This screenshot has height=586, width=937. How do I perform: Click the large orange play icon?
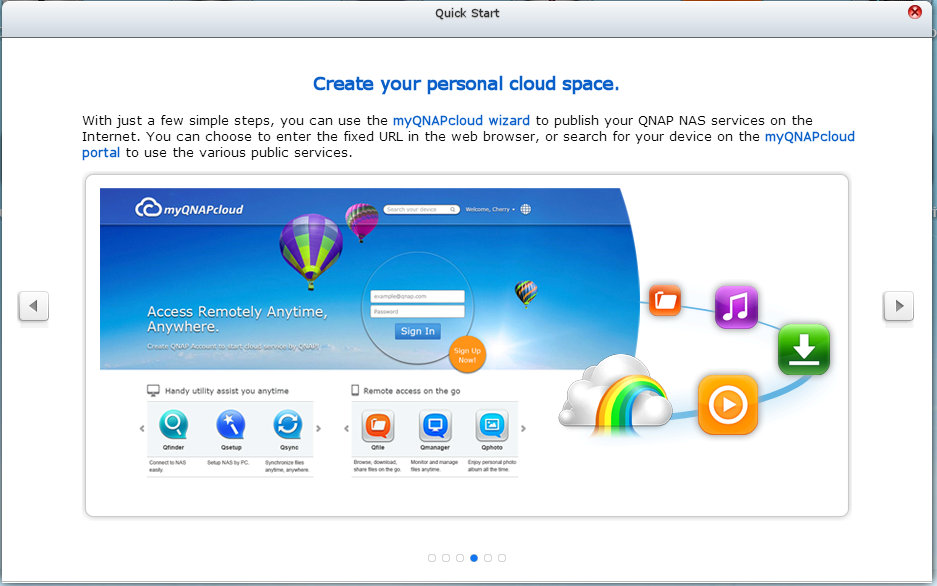point(728,405)
